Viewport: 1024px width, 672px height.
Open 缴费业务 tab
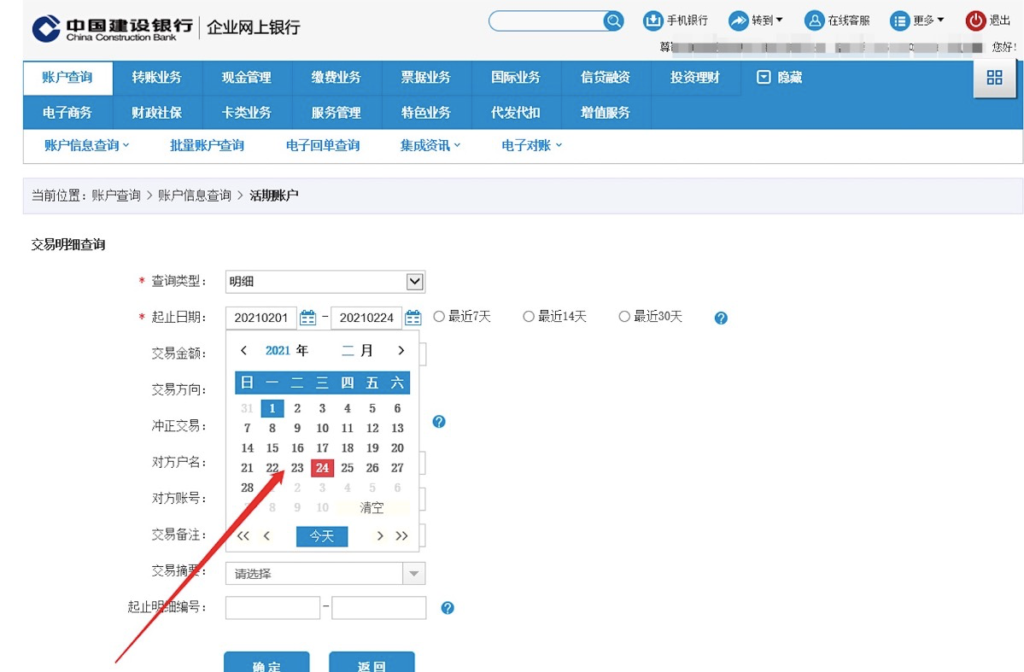pyautogui.click(x=336, y=78)
